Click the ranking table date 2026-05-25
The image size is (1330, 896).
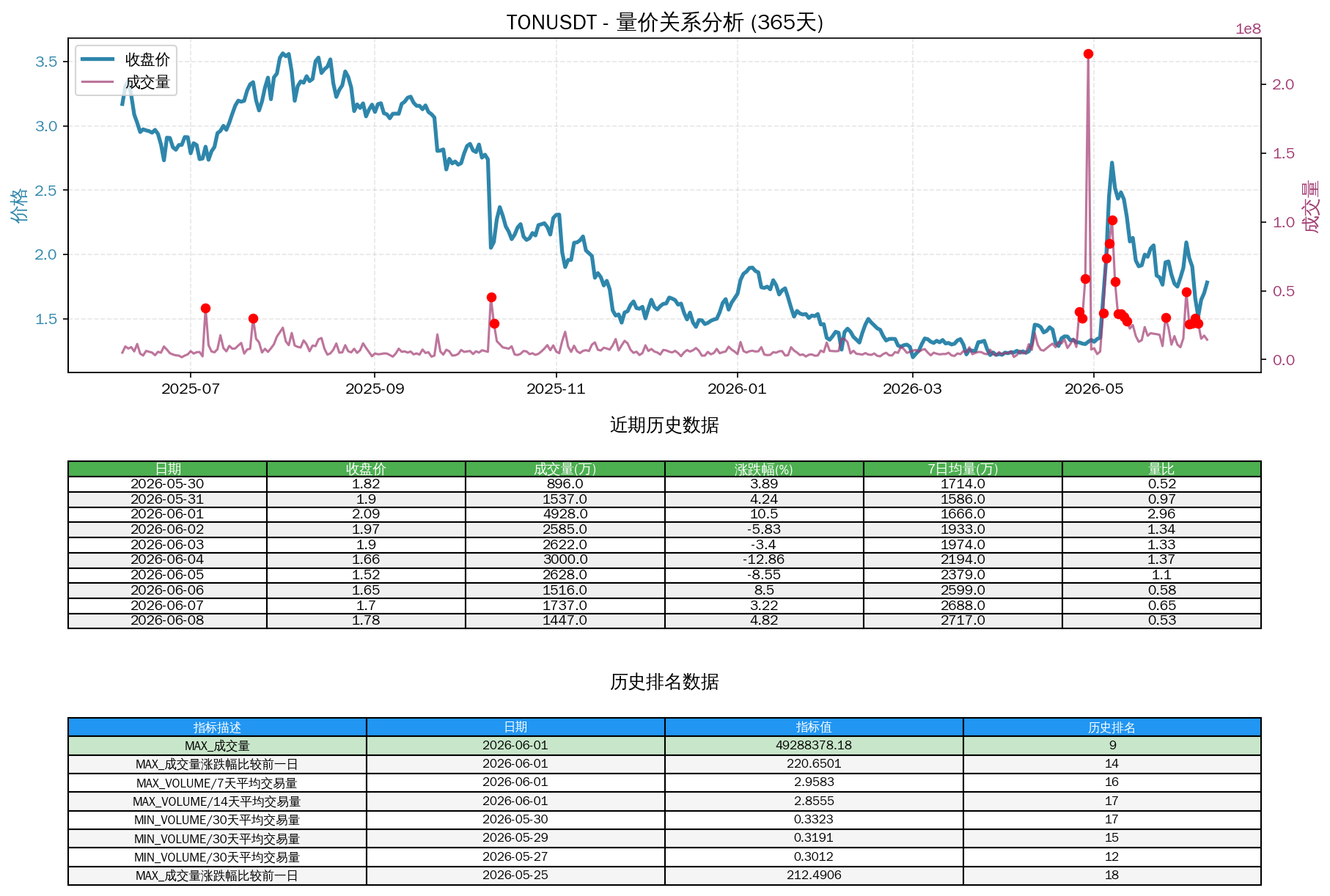coord(515,875)
